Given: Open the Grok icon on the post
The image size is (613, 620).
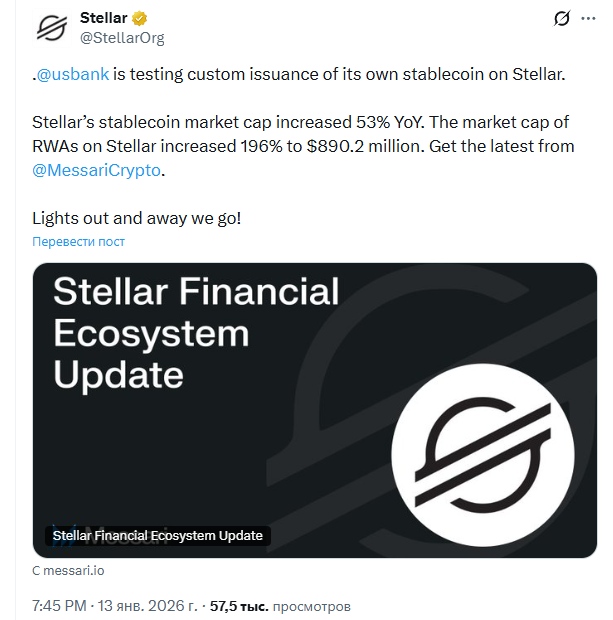Looking at the screenshot, I should click(x=561, y=19).
